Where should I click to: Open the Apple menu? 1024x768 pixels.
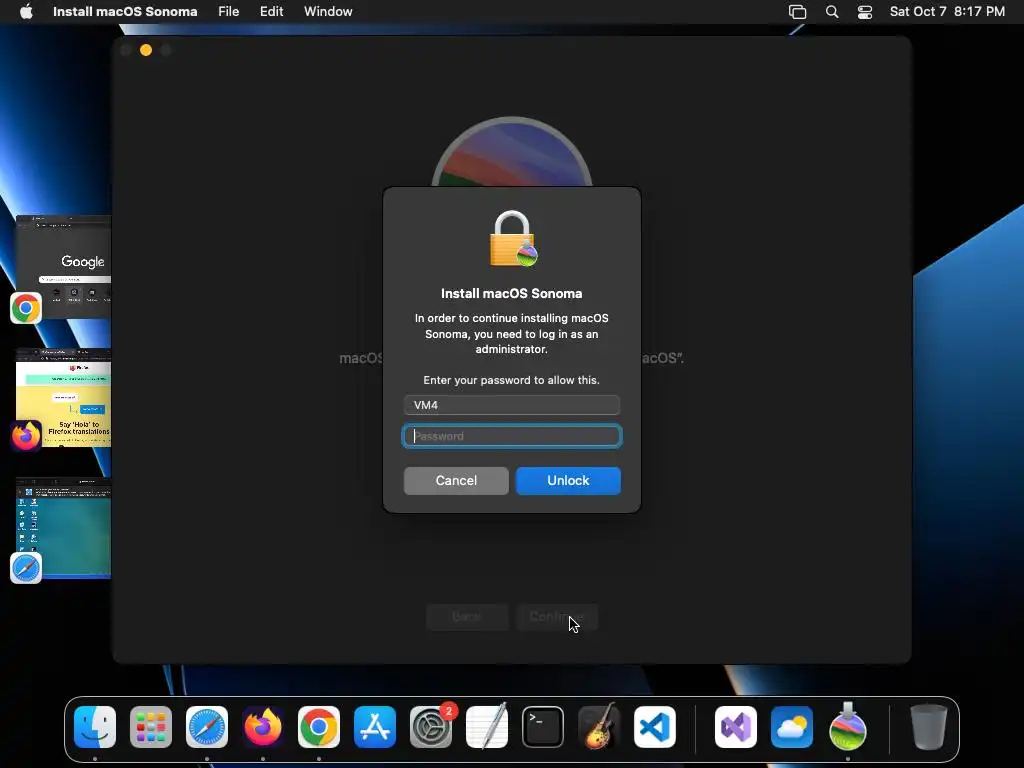pos(26,12)
